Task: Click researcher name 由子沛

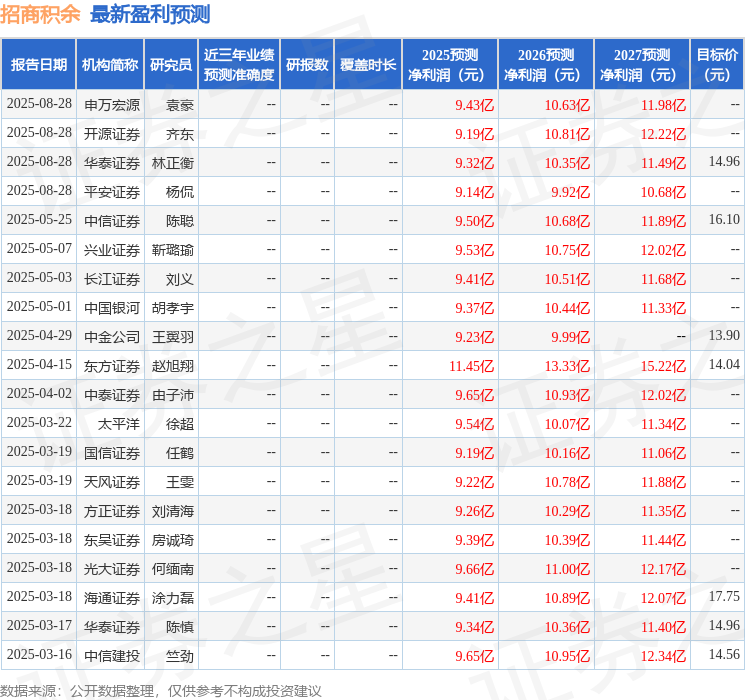Action: [x=173, y=394]
